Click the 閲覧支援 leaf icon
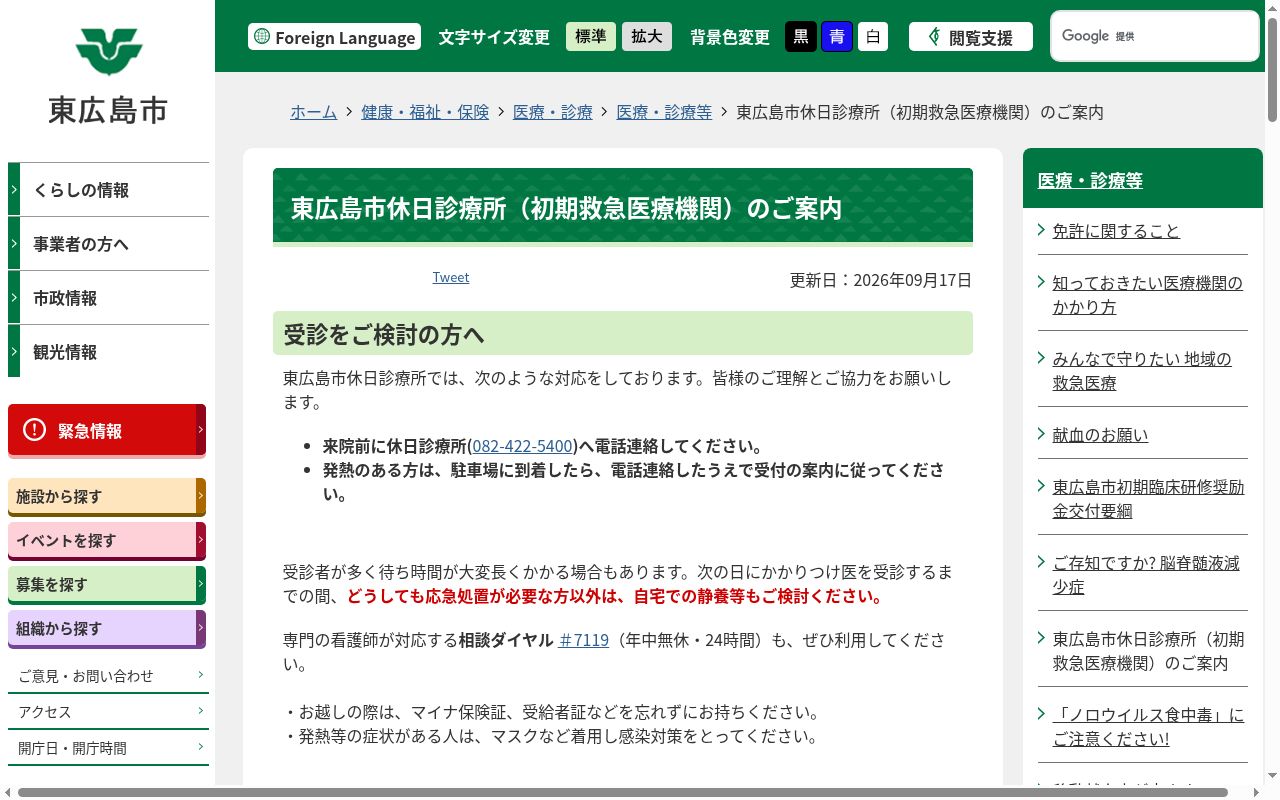The width and height of the screenshot is (1280, 800). coord(934,37)
